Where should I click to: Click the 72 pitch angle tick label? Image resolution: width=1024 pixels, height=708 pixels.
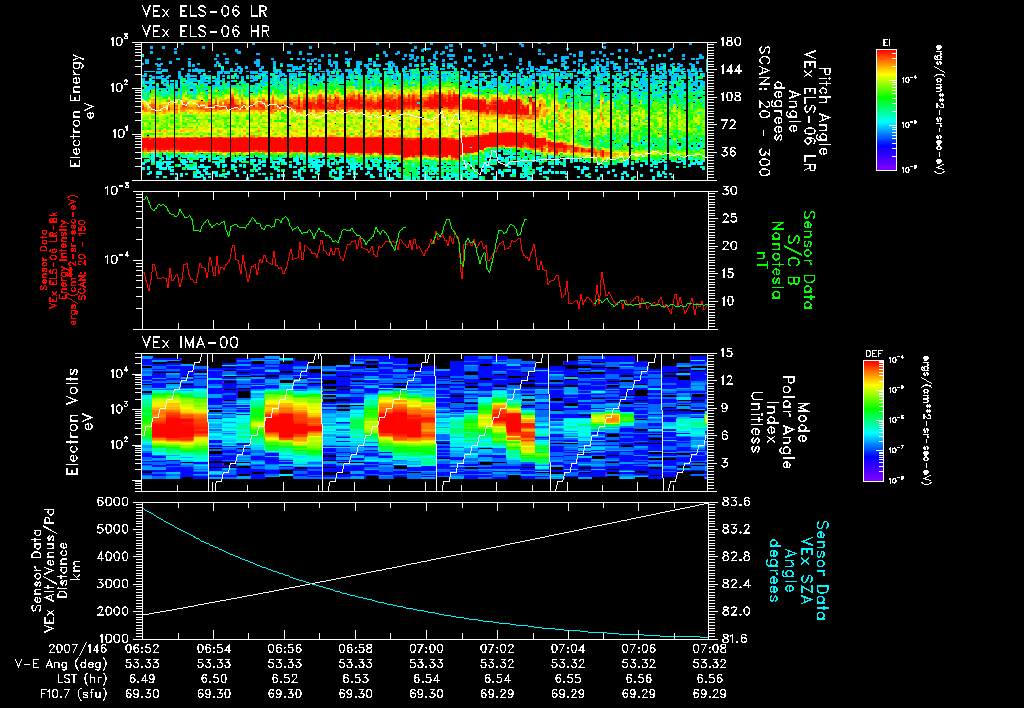[x=728, y=124]
